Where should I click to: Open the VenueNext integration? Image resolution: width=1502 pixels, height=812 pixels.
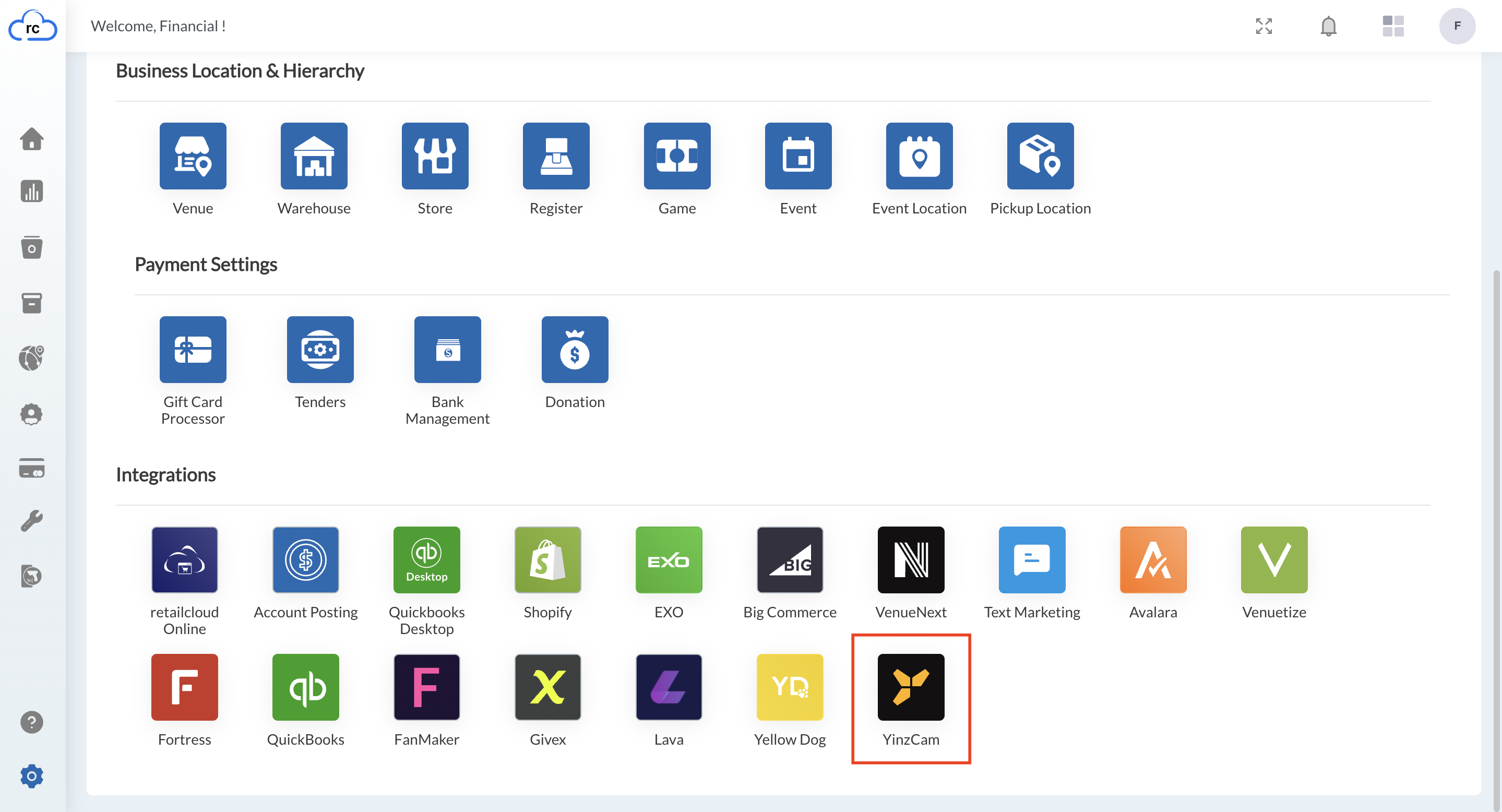911,559
